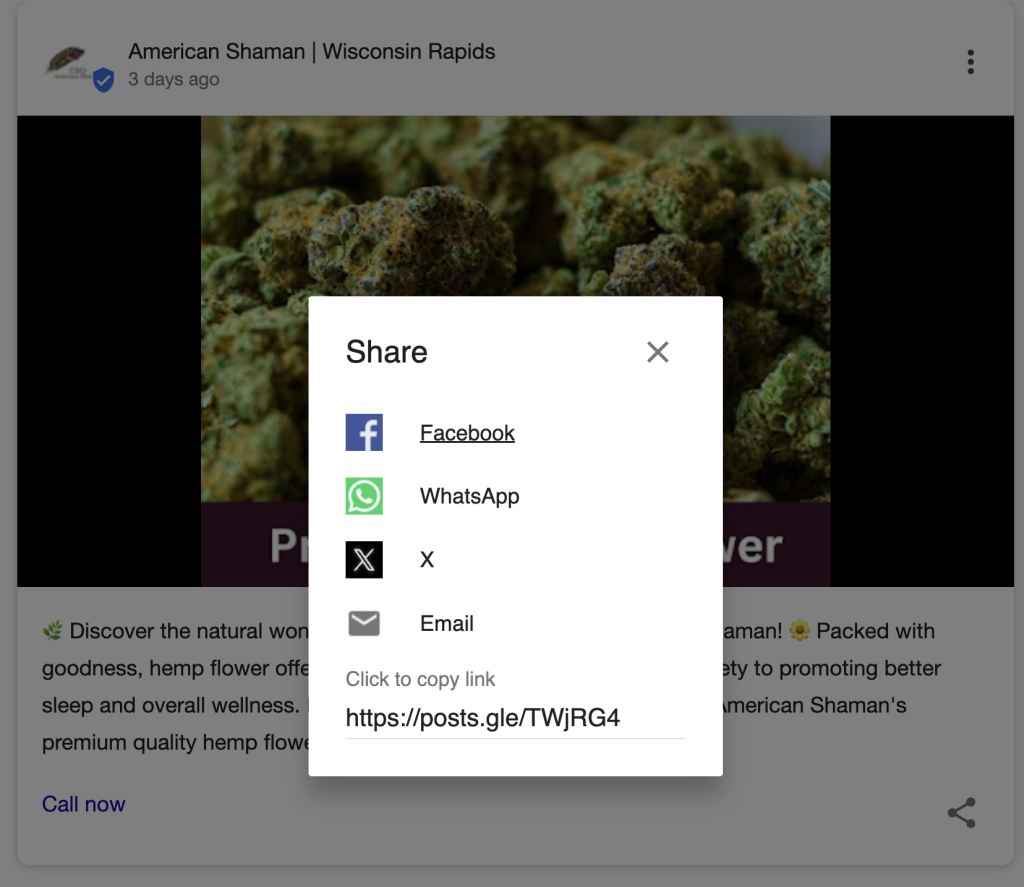Pick the Email text option
The width and height of the screenshot is (1024, 887).
click(x=446, y=623)
